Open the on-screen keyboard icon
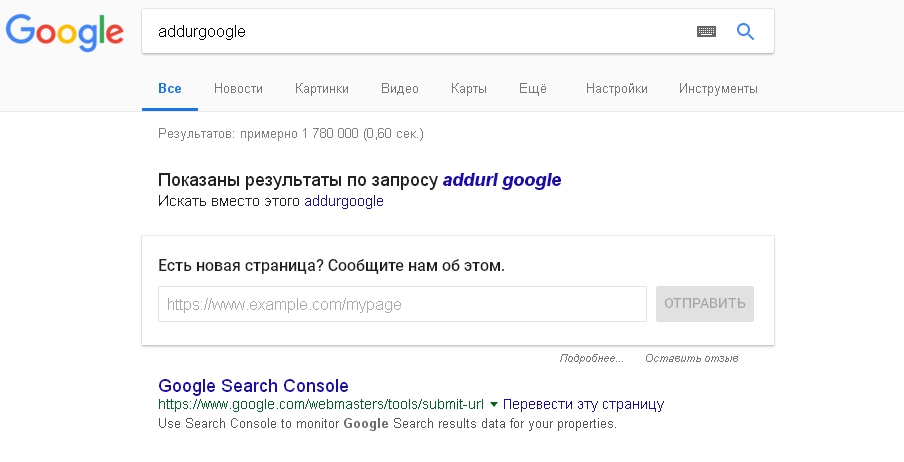 [707, 32]
